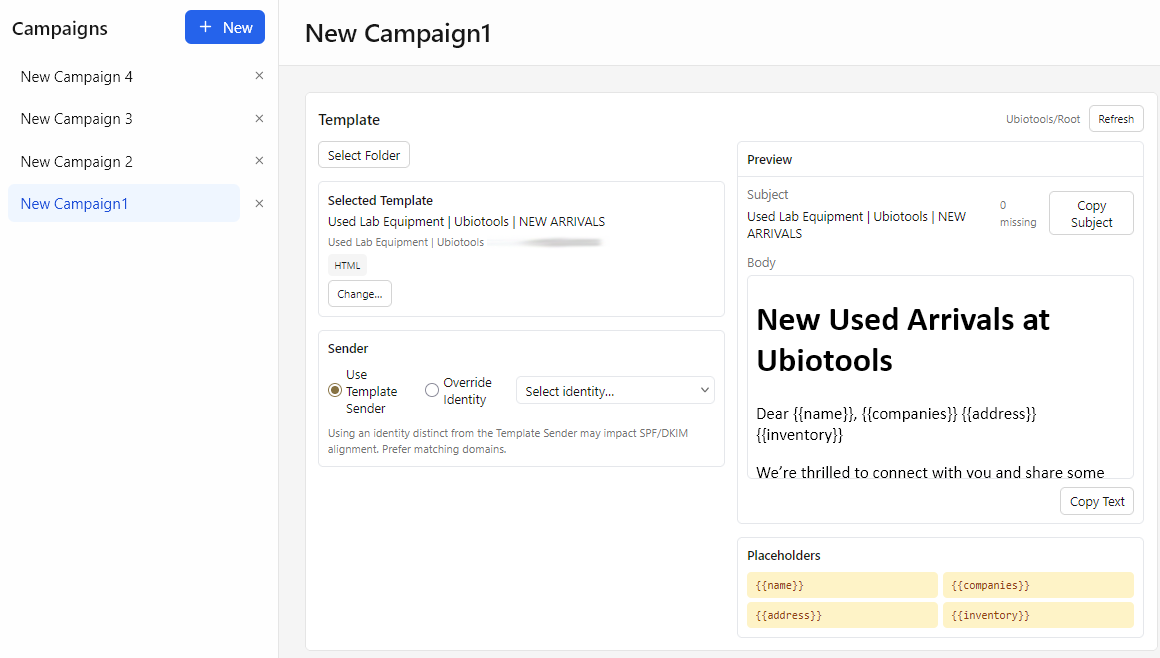This screenshot has width=1160, height=658.
Task: Open the Select identity dropdown
Action: click(615, 391)
